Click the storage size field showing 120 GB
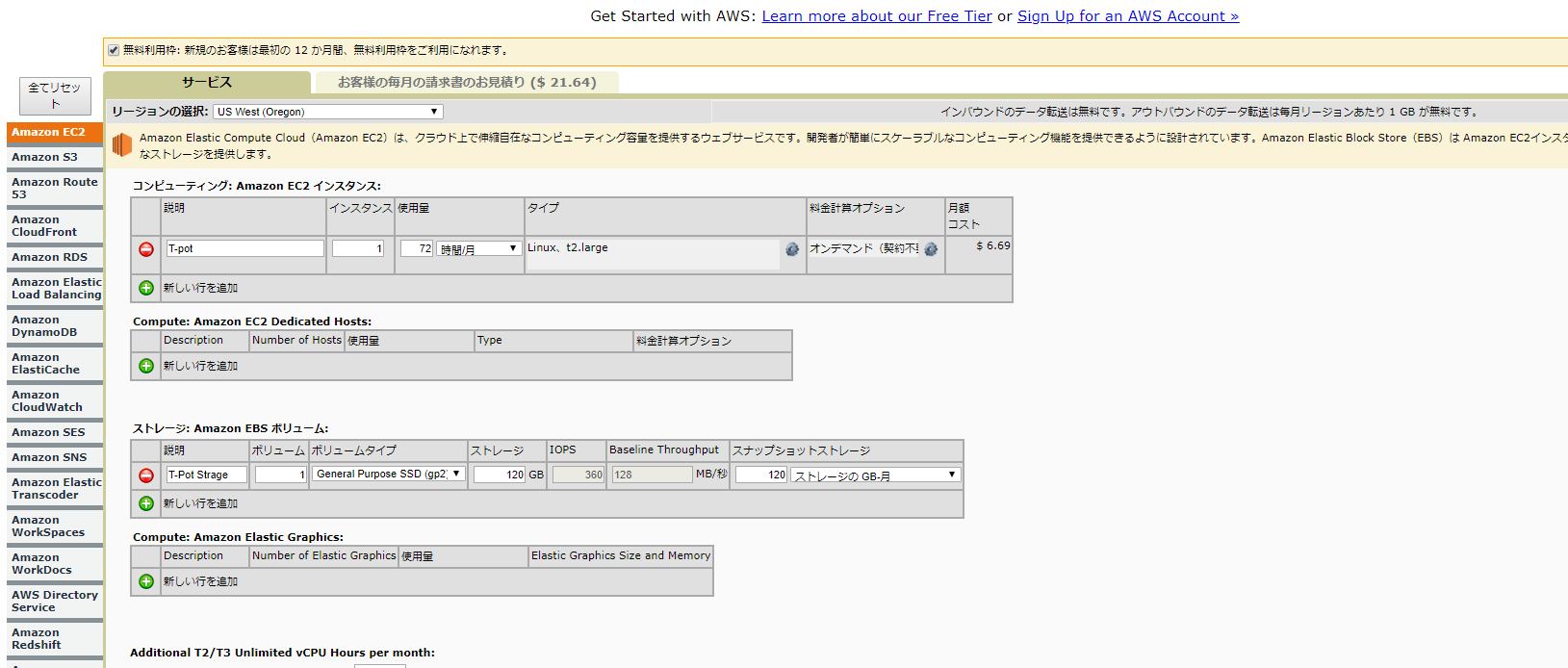The height and width of the screenshot is (668, 1568). tap(500, 475)
